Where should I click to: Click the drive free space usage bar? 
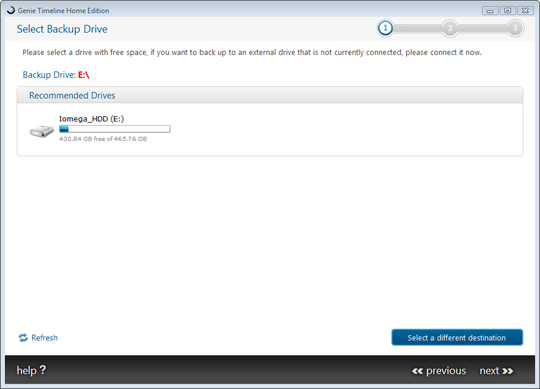pos(115,129)
